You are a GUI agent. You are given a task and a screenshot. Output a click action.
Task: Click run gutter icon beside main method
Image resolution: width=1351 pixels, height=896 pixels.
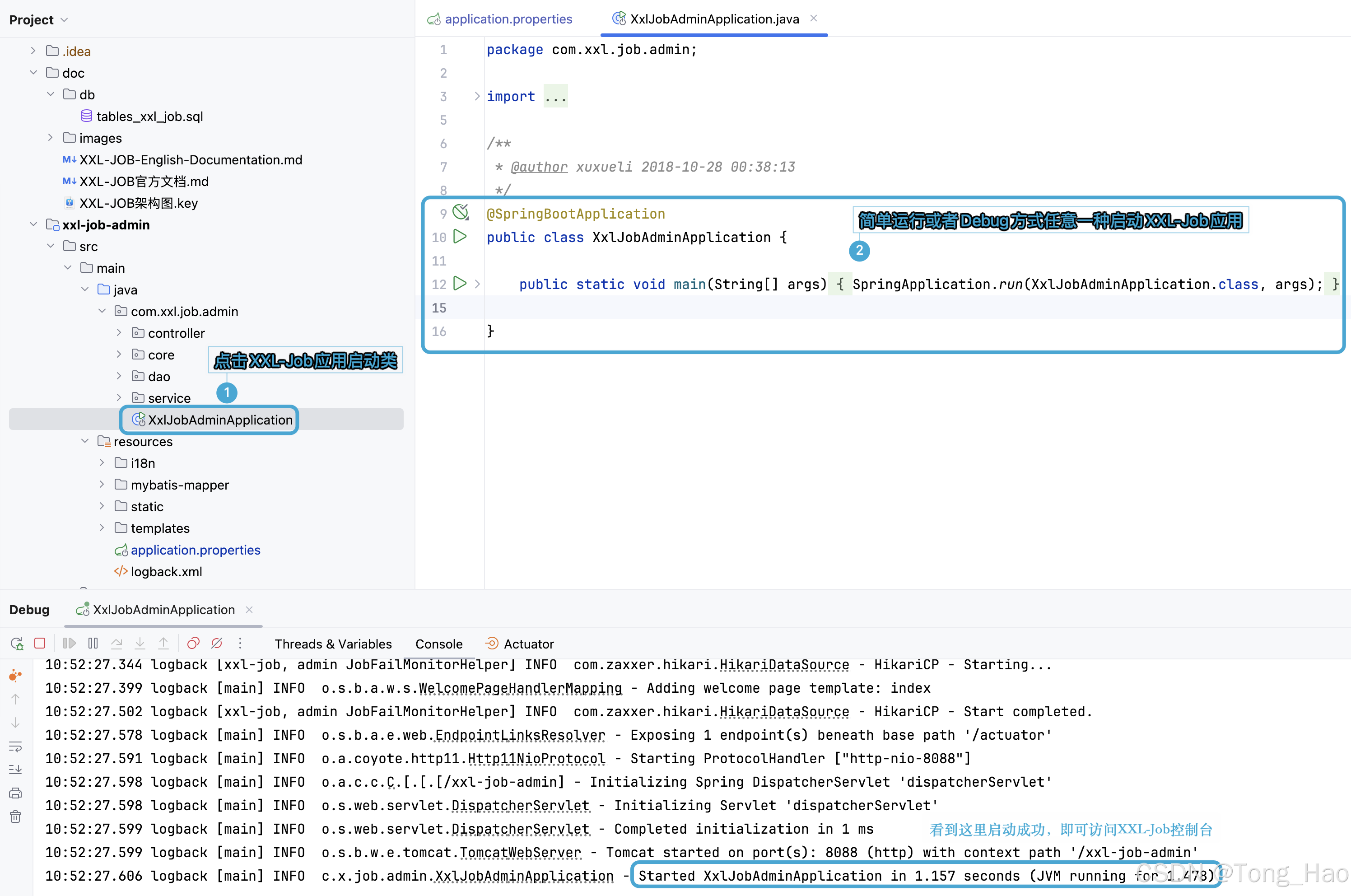[x=460, y=284]
